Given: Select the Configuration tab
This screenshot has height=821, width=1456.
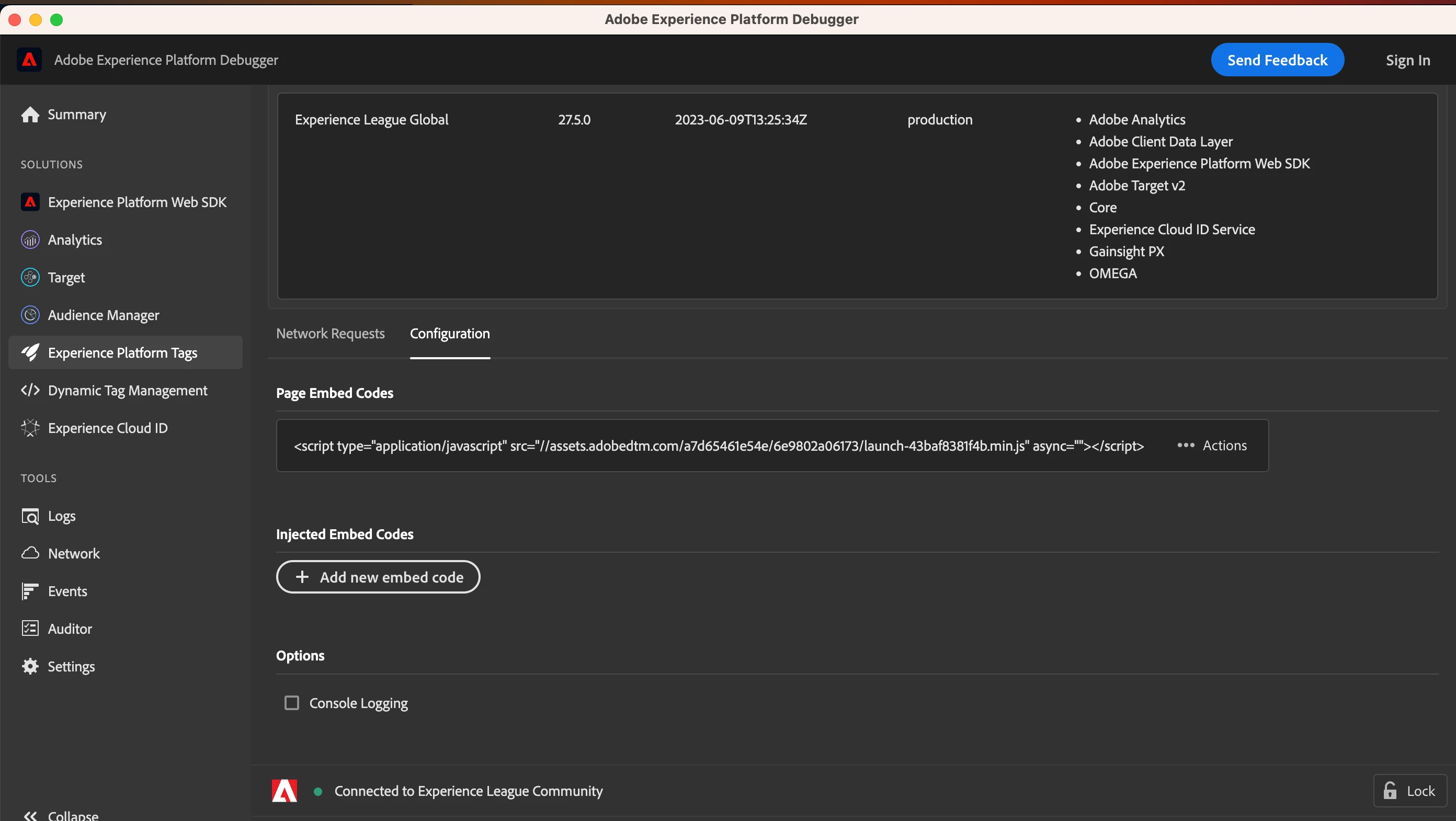Looking at the screenshot, I should pyautogui.click(x=449, y=334).
